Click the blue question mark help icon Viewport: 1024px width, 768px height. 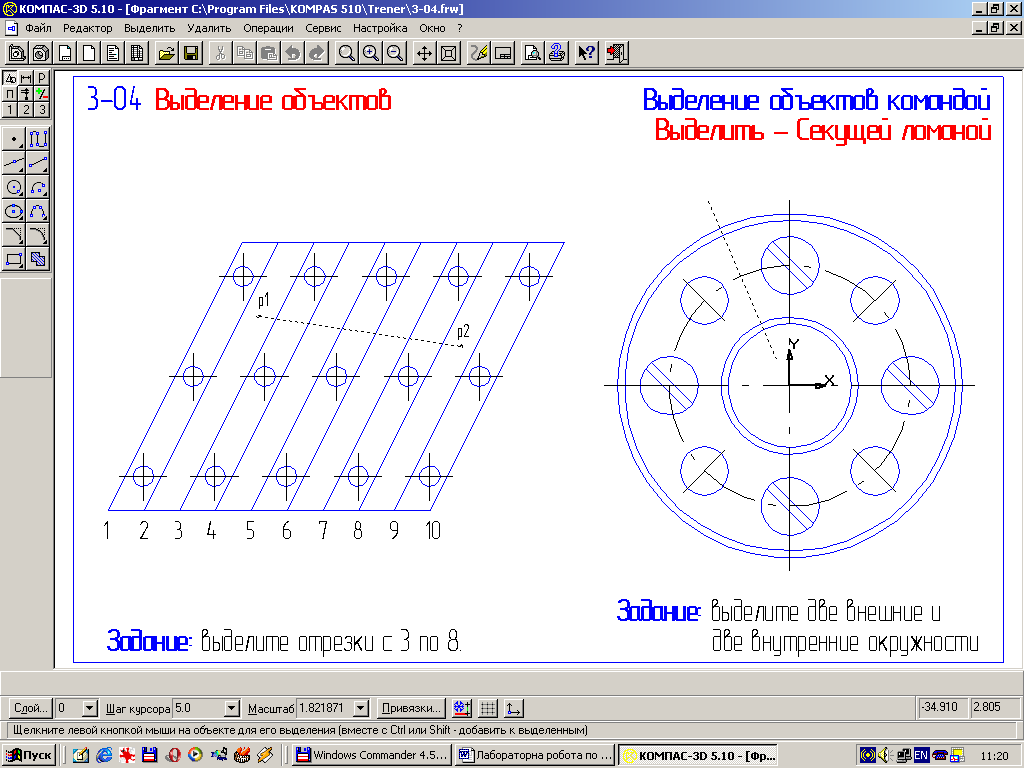[556, 53]
